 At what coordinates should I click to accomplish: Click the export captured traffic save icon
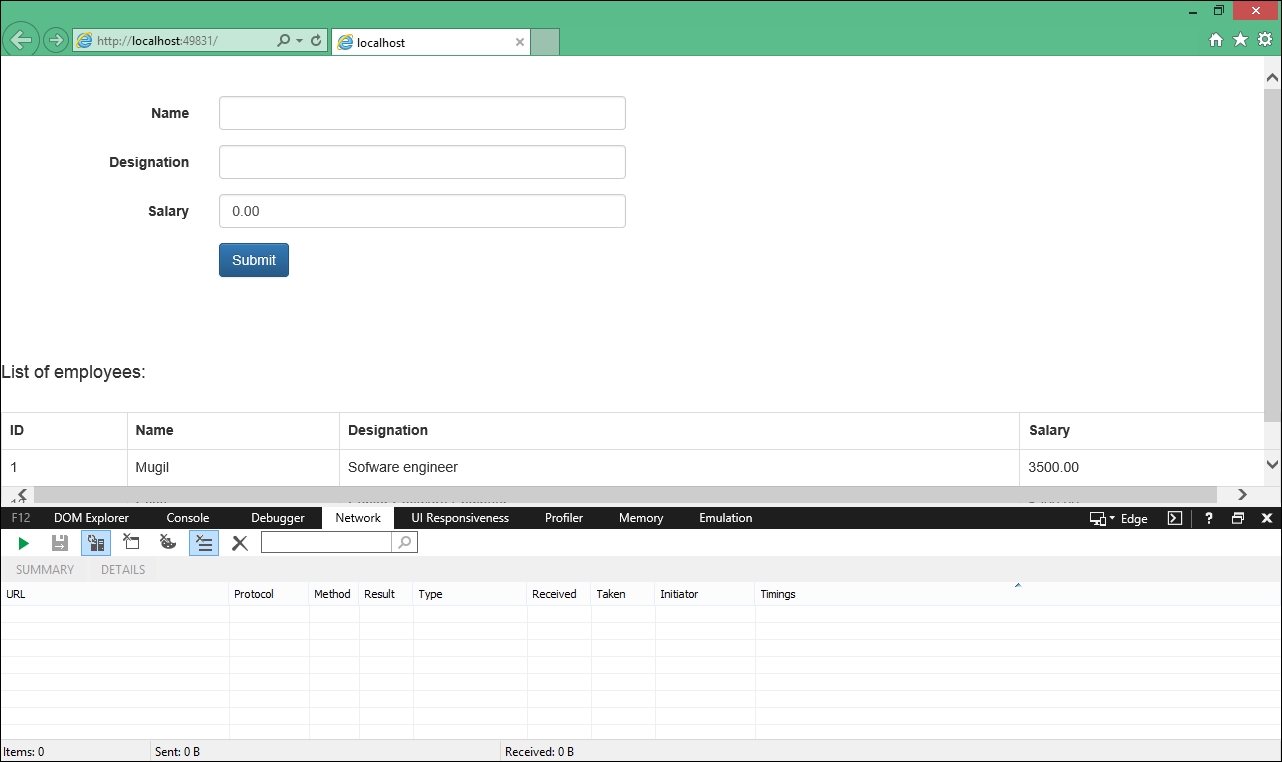pos(60,543)
